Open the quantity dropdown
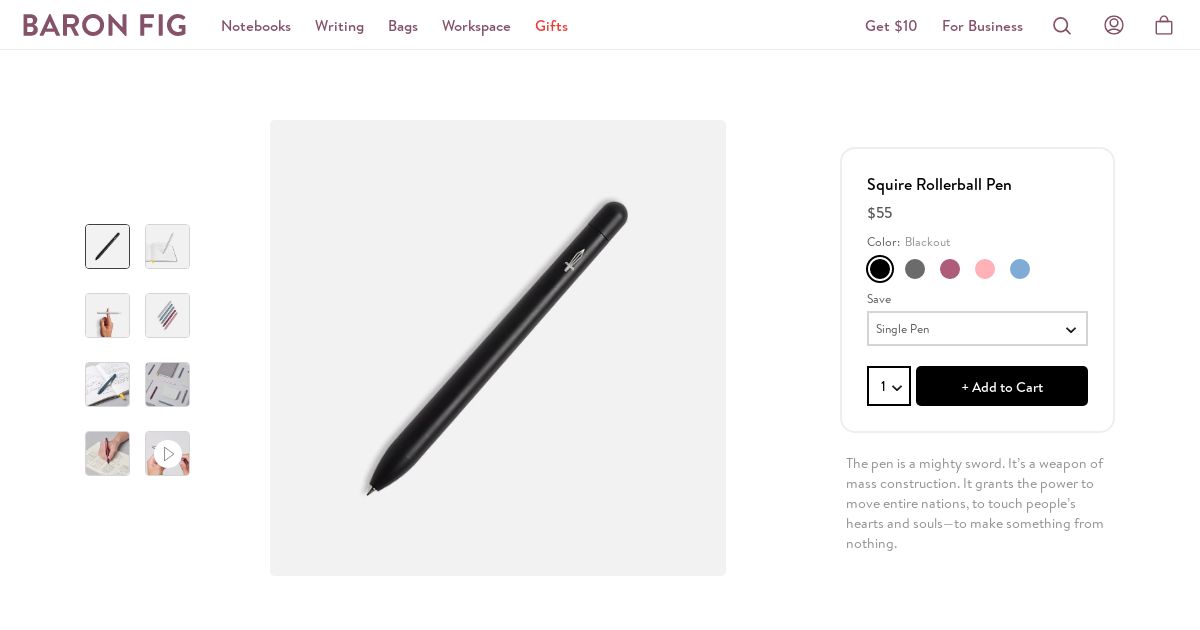 [889, 387]
